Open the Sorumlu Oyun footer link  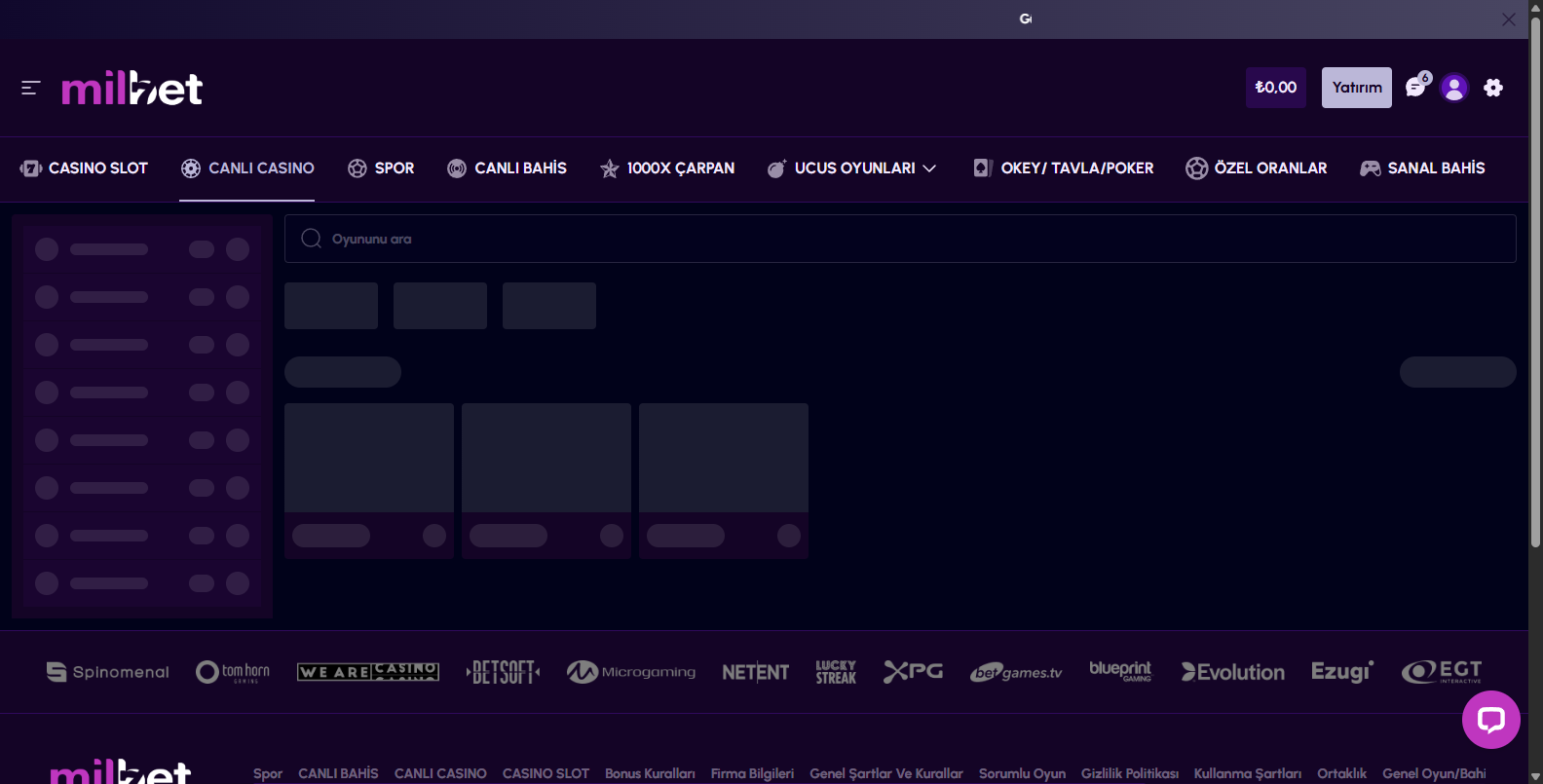1022,773
